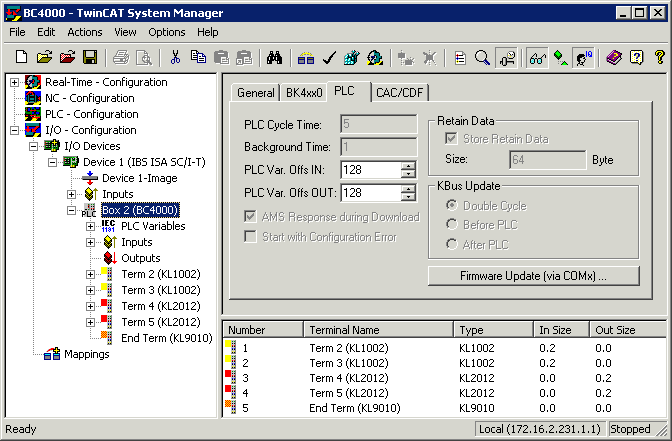
Task: Switch to the CAC/CDF tab
Action: tap(399, 93)
